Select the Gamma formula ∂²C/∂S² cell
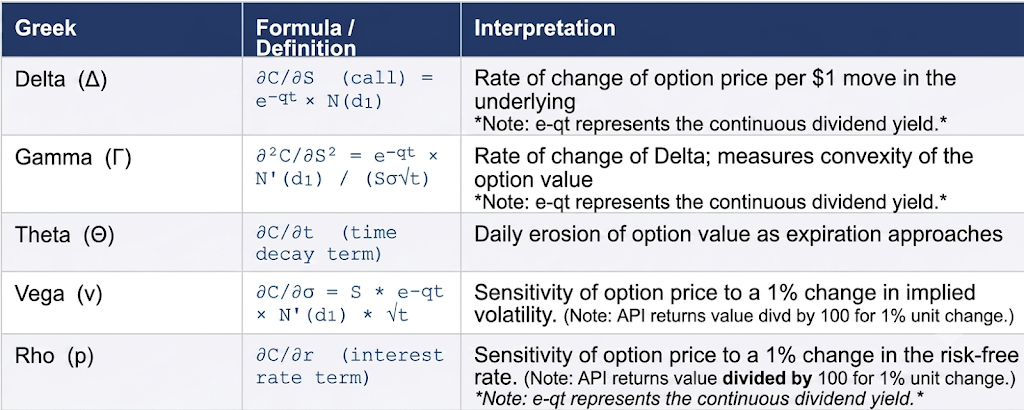1024x410 pixels. click(347, 167)
